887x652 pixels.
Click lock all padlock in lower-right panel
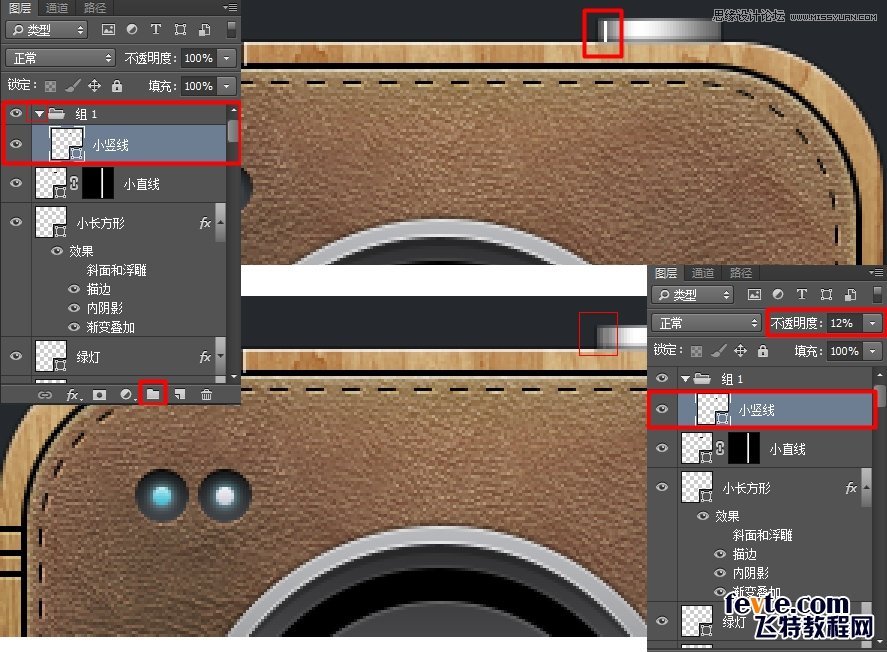coord(763,351)
